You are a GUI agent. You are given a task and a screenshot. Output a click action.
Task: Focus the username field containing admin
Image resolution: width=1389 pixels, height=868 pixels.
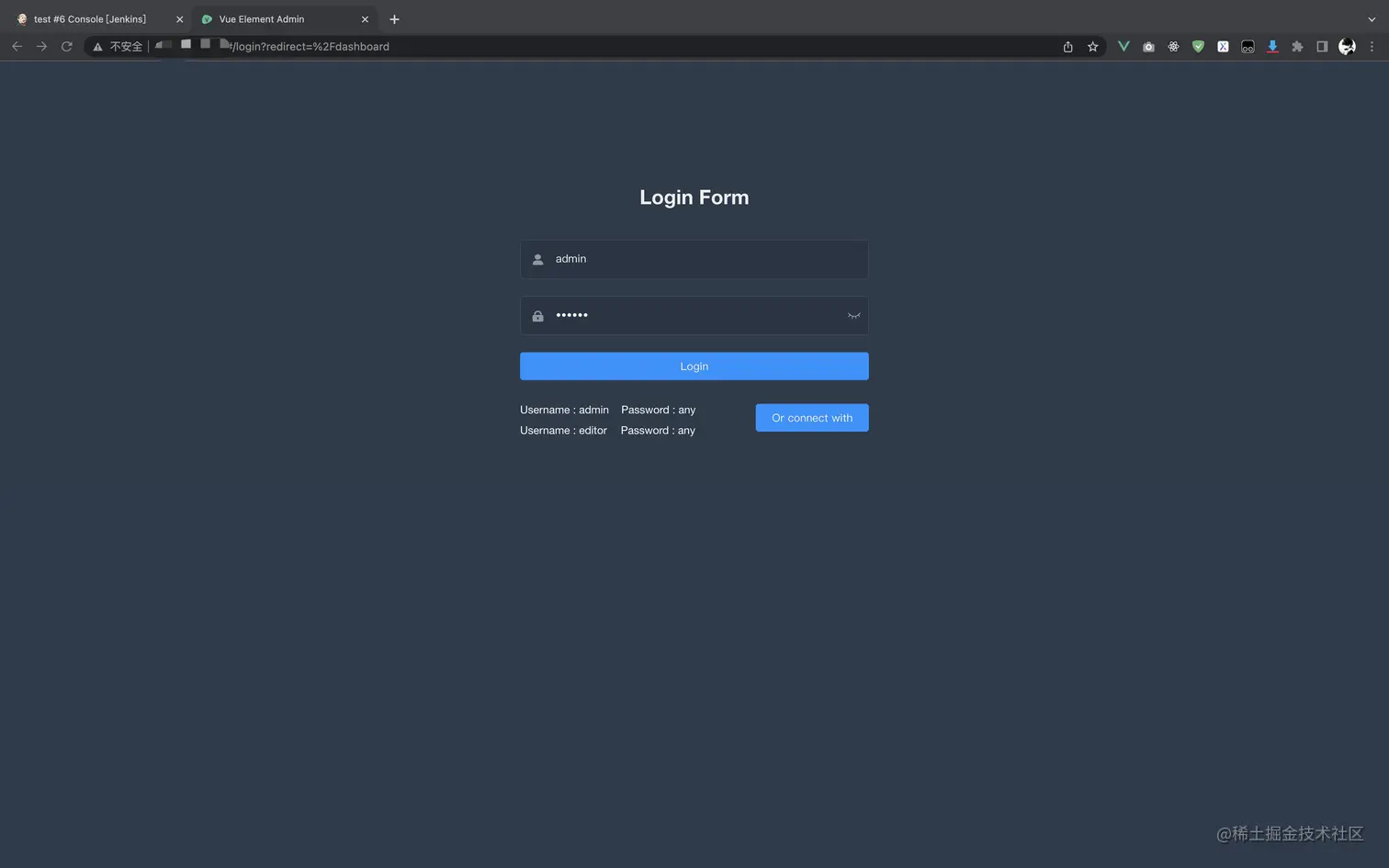pos(694,260)
